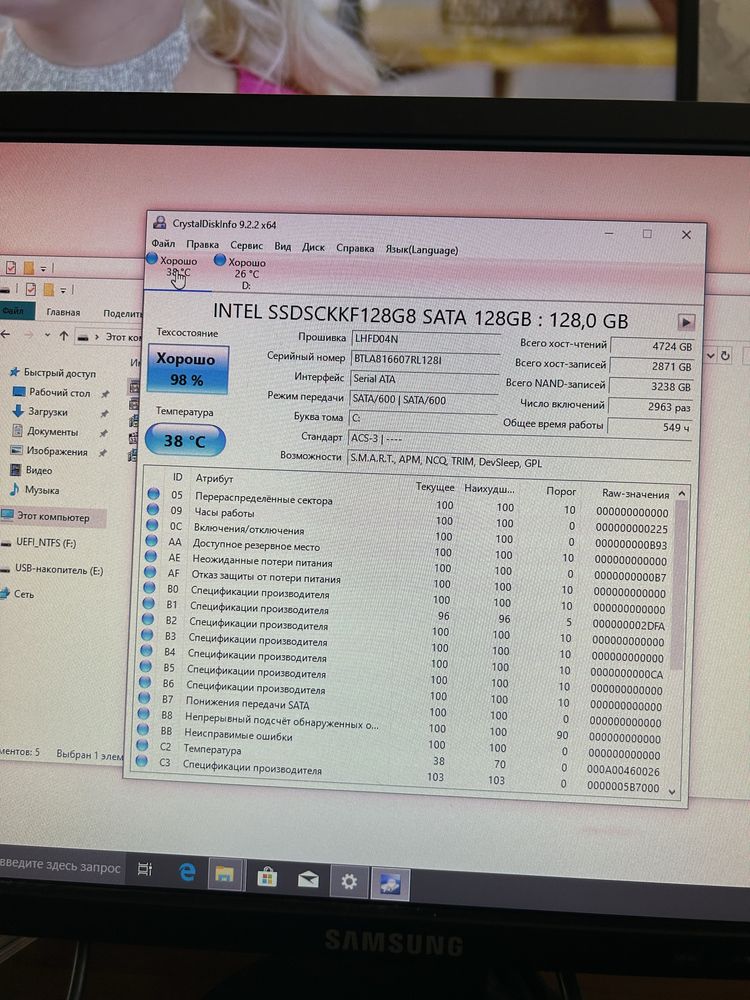Click the status circle of attribute B2

(x=147, y=619)
